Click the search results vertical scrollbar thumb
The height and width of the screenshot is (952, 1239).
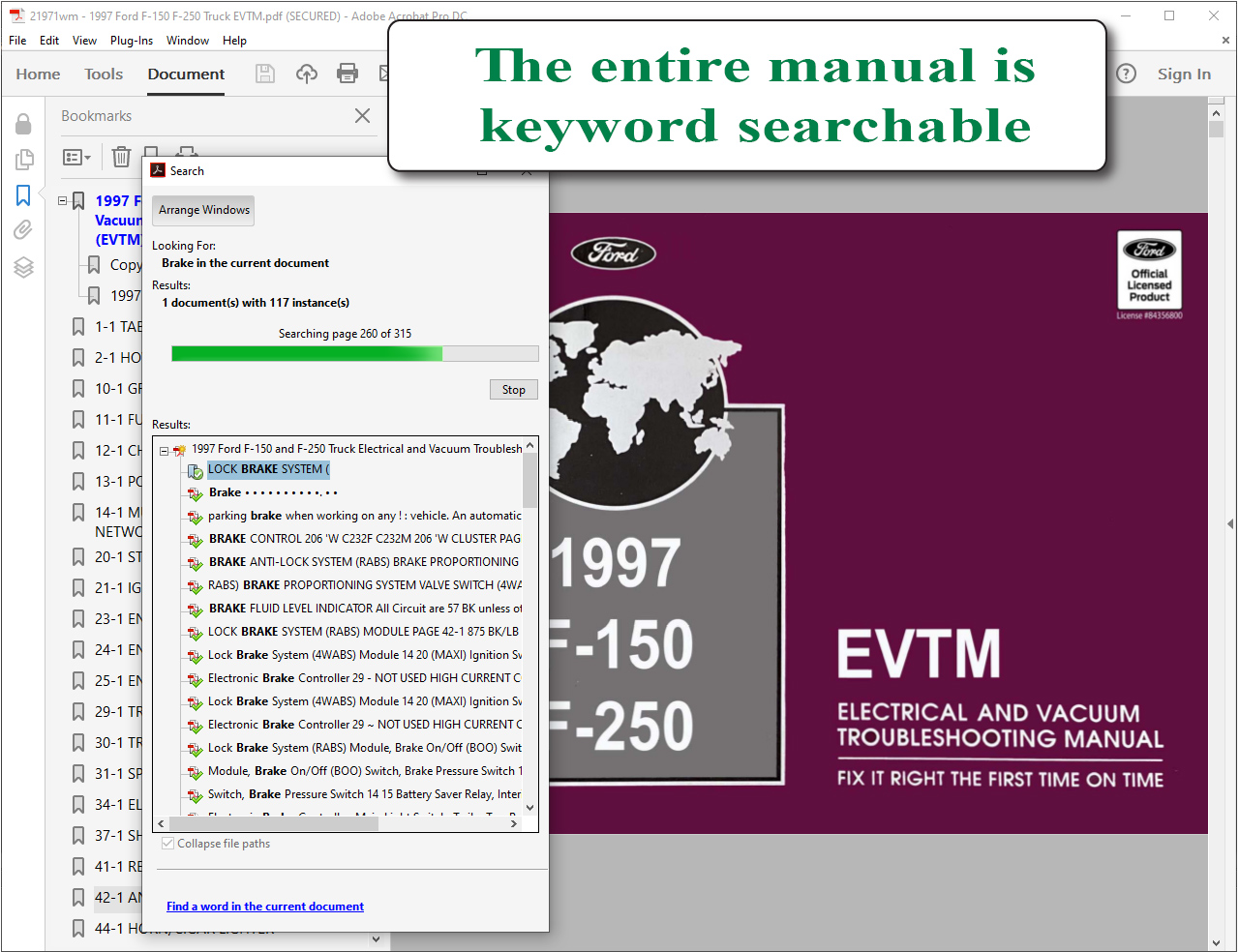pos(529,480)
